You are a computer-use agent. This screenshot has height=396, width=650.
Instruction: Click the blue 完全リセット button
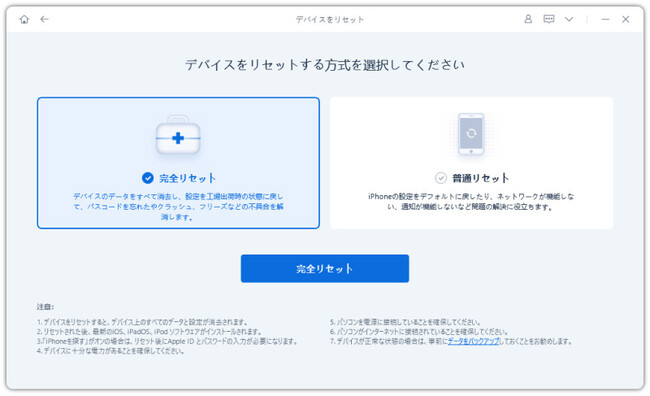325,269
